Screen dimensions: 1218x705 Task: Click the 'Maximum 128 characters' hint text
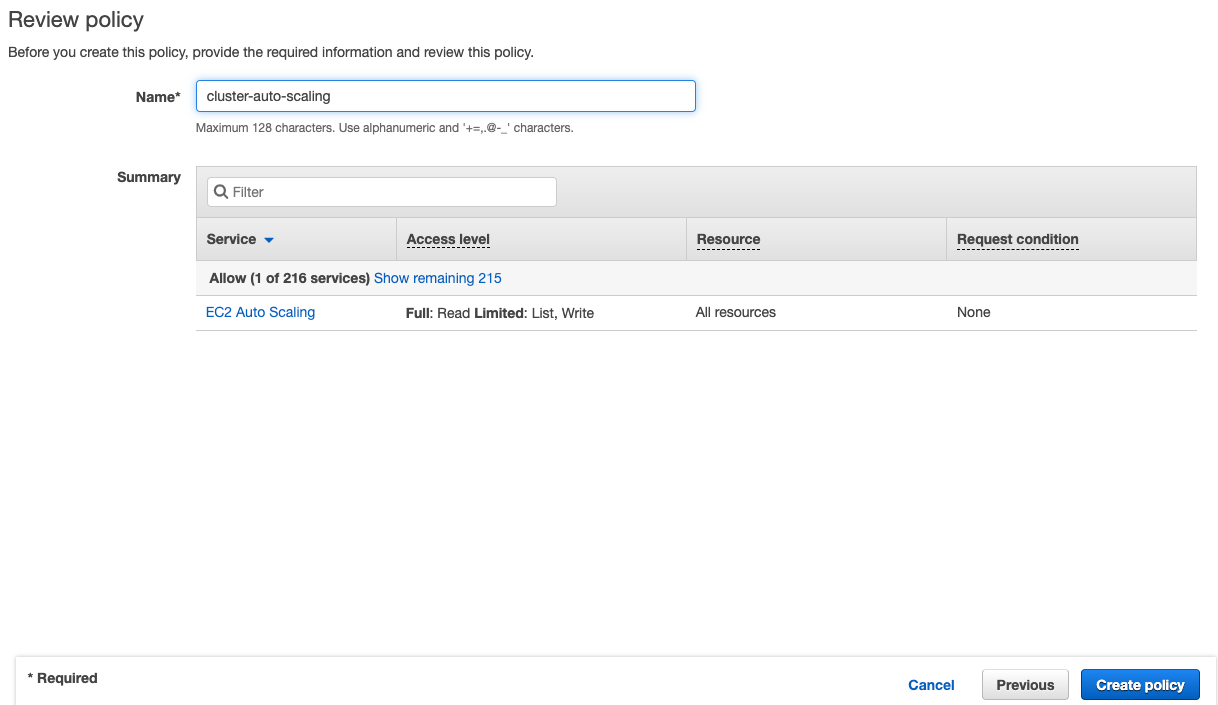pos(384,128)
